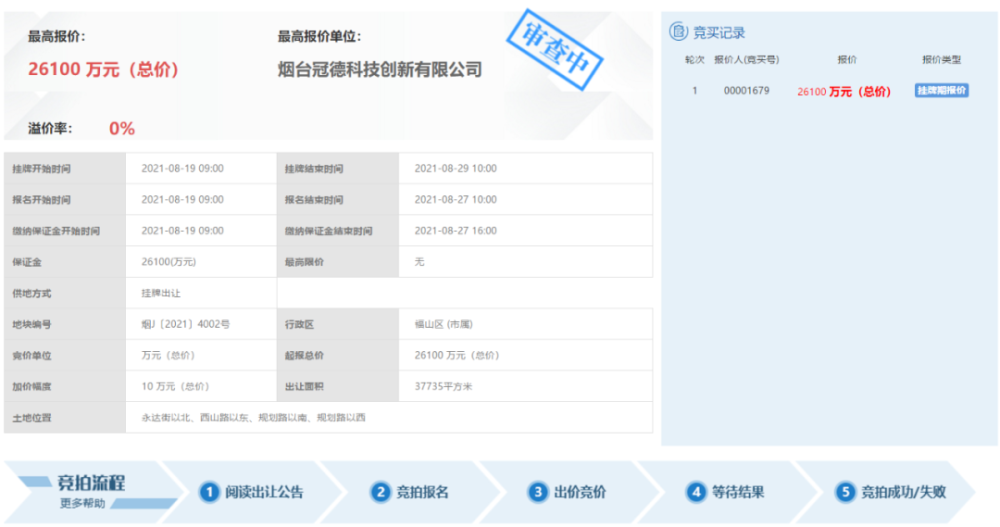Click the 0% premium rate value
This screenshot has width=1000, height=527.
pos(122,128)
